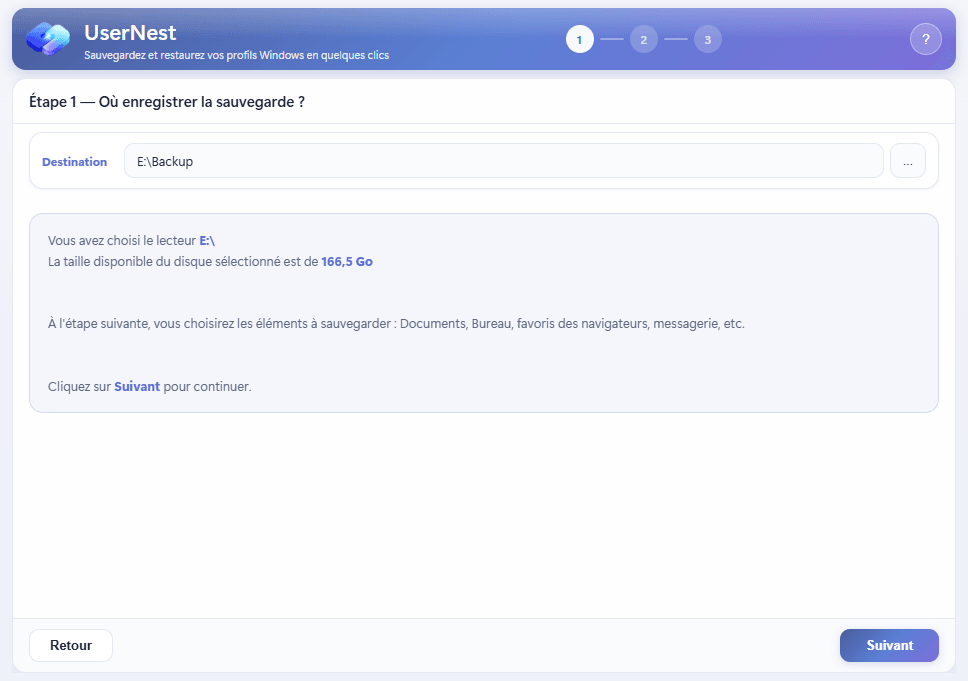This screenshot has width=968, height=681.
Task: Click the UserNest logo icon
Action: (x=47, y=38)
